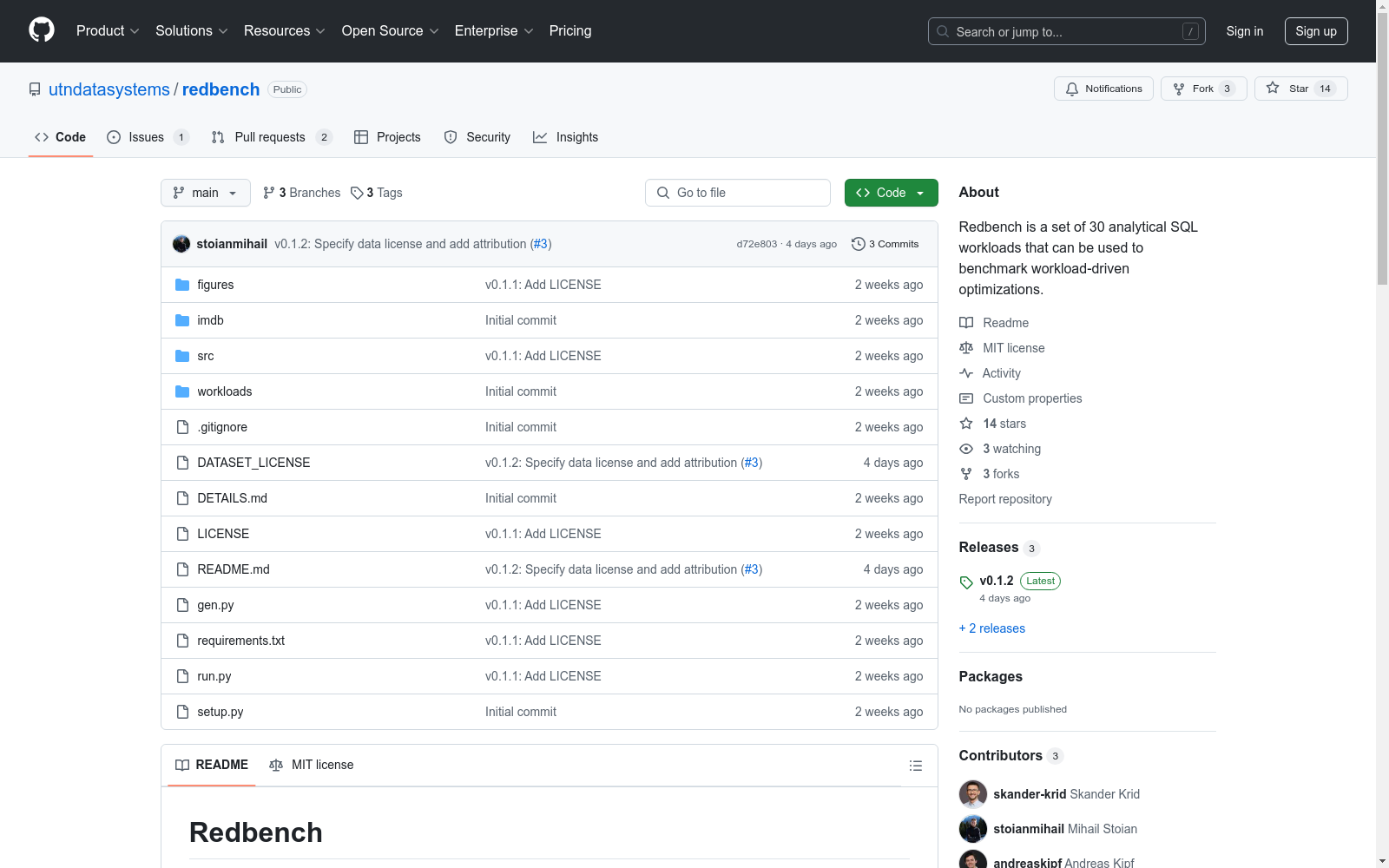Open the + 2 releases link

(992, 628)
